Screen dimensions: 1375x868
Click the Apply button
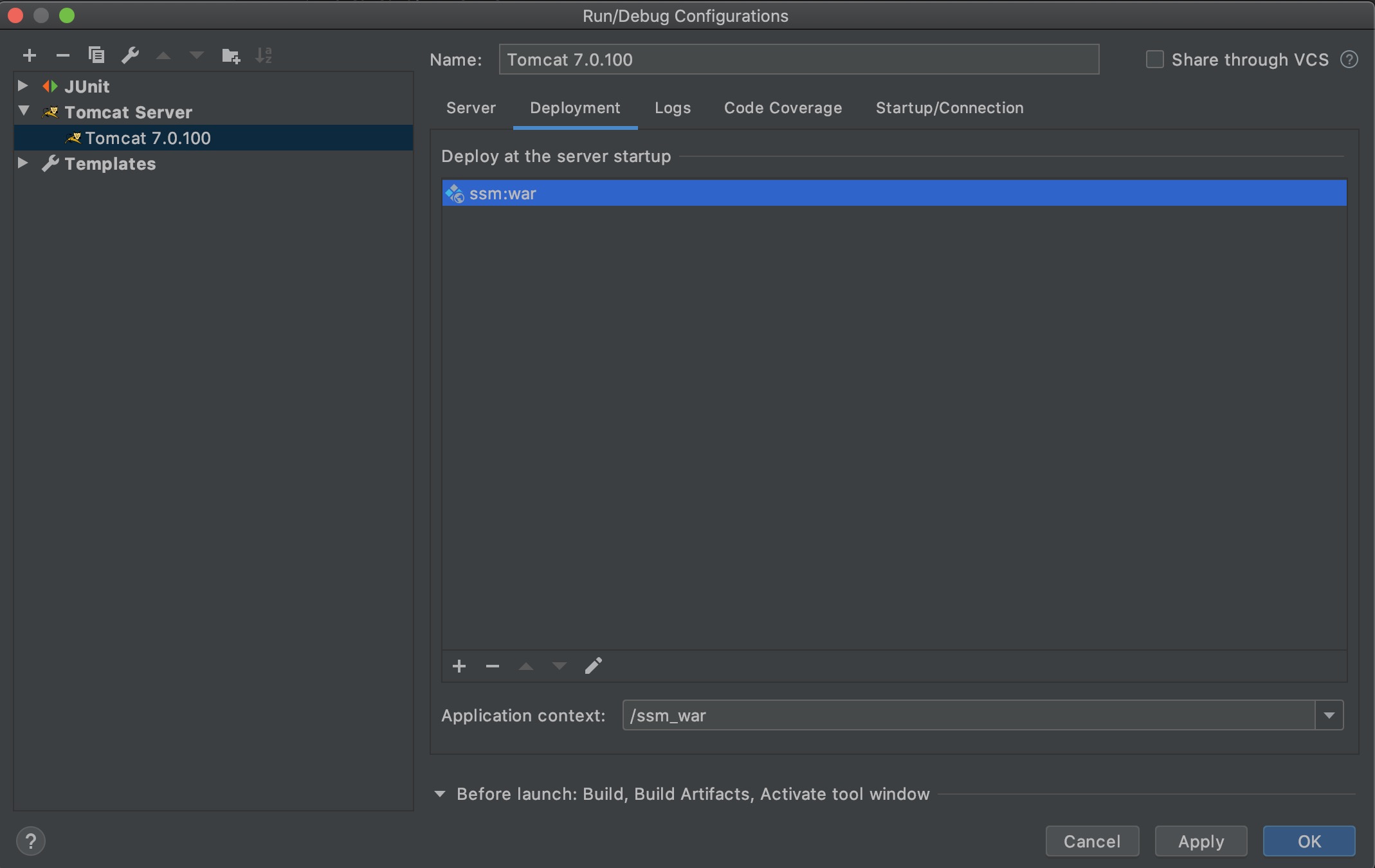(1201, 841)
